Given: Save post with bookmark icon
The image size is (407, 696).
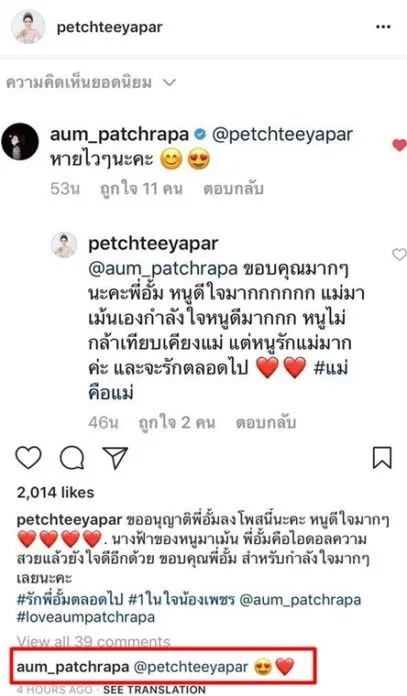Looking at the screenshot, I should (x=382, y=458).
